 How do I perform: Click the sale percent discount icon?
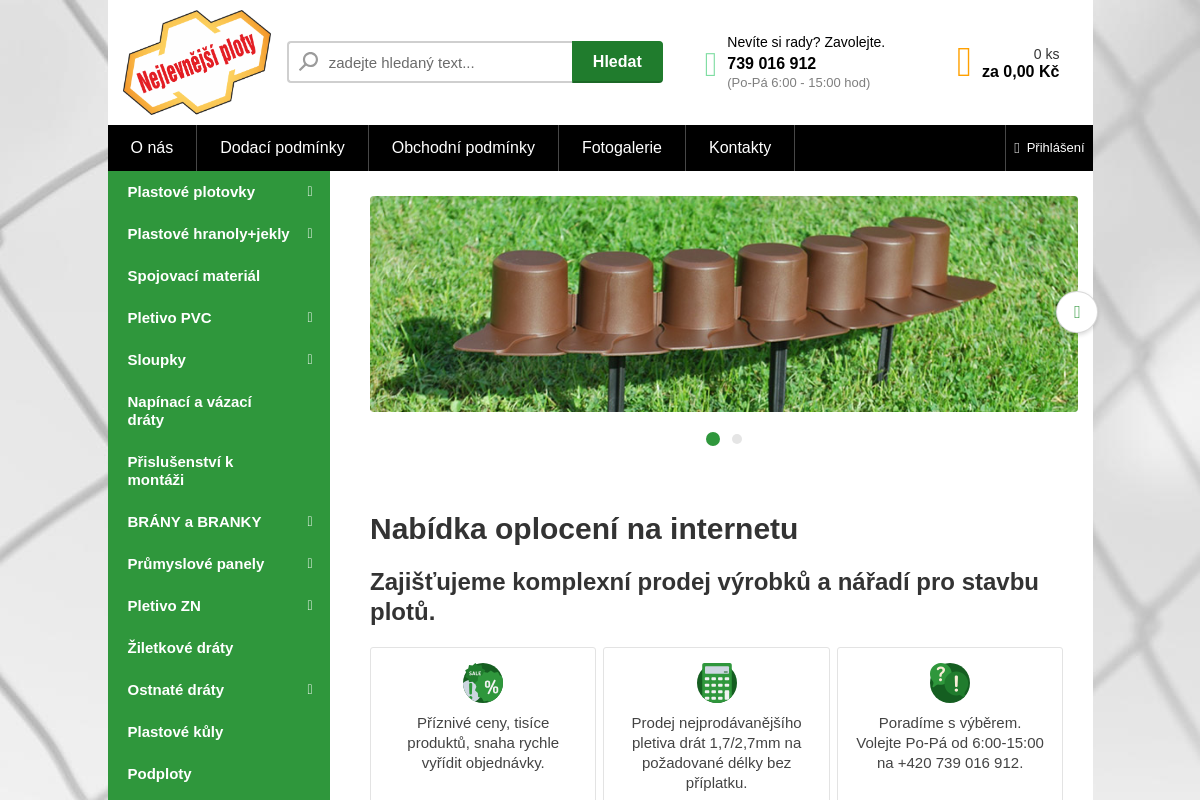click(482, 682)
